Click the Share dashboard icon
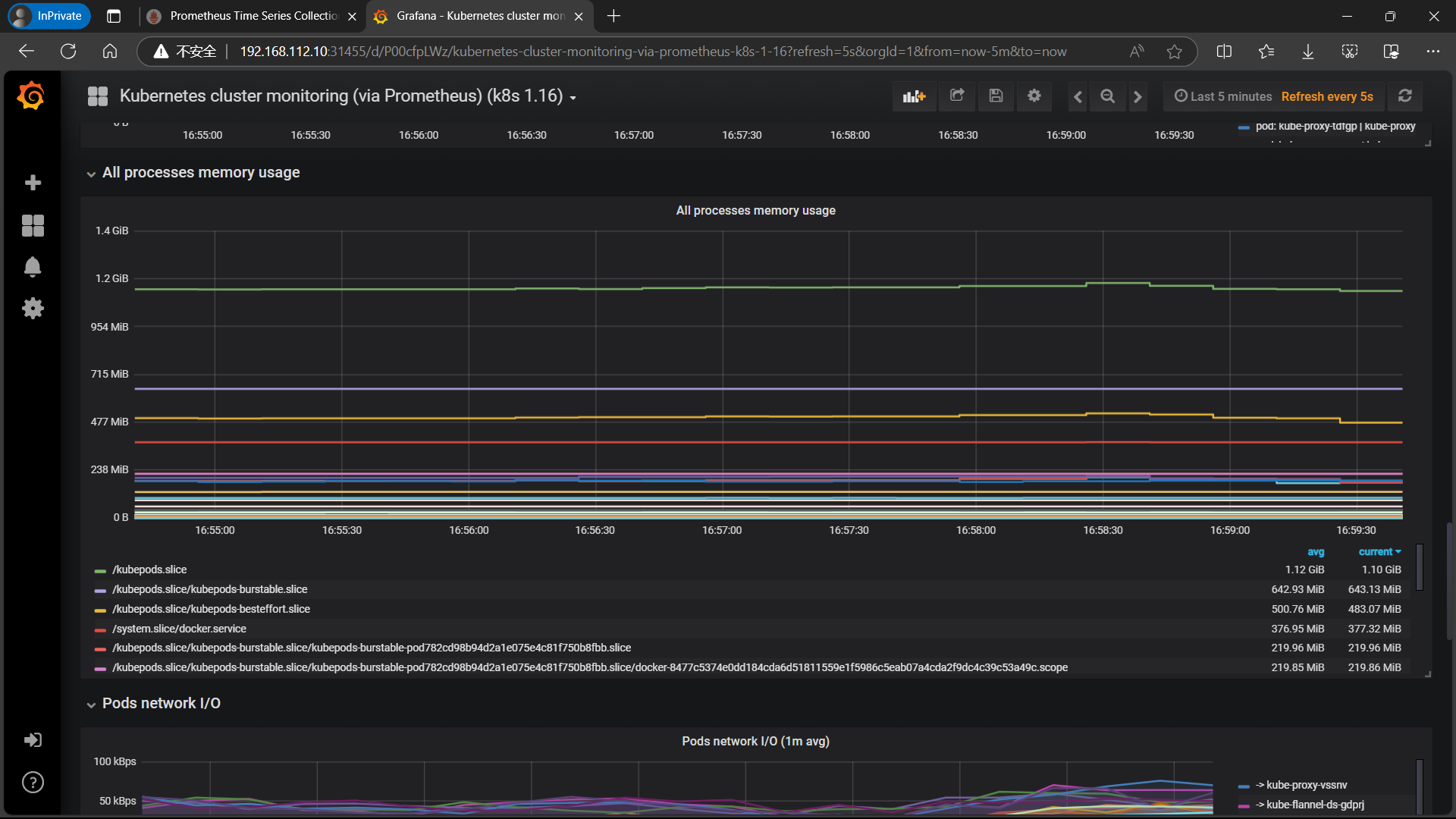The width and height of the screenshot is (1456, 819). (x=957, y=96)
